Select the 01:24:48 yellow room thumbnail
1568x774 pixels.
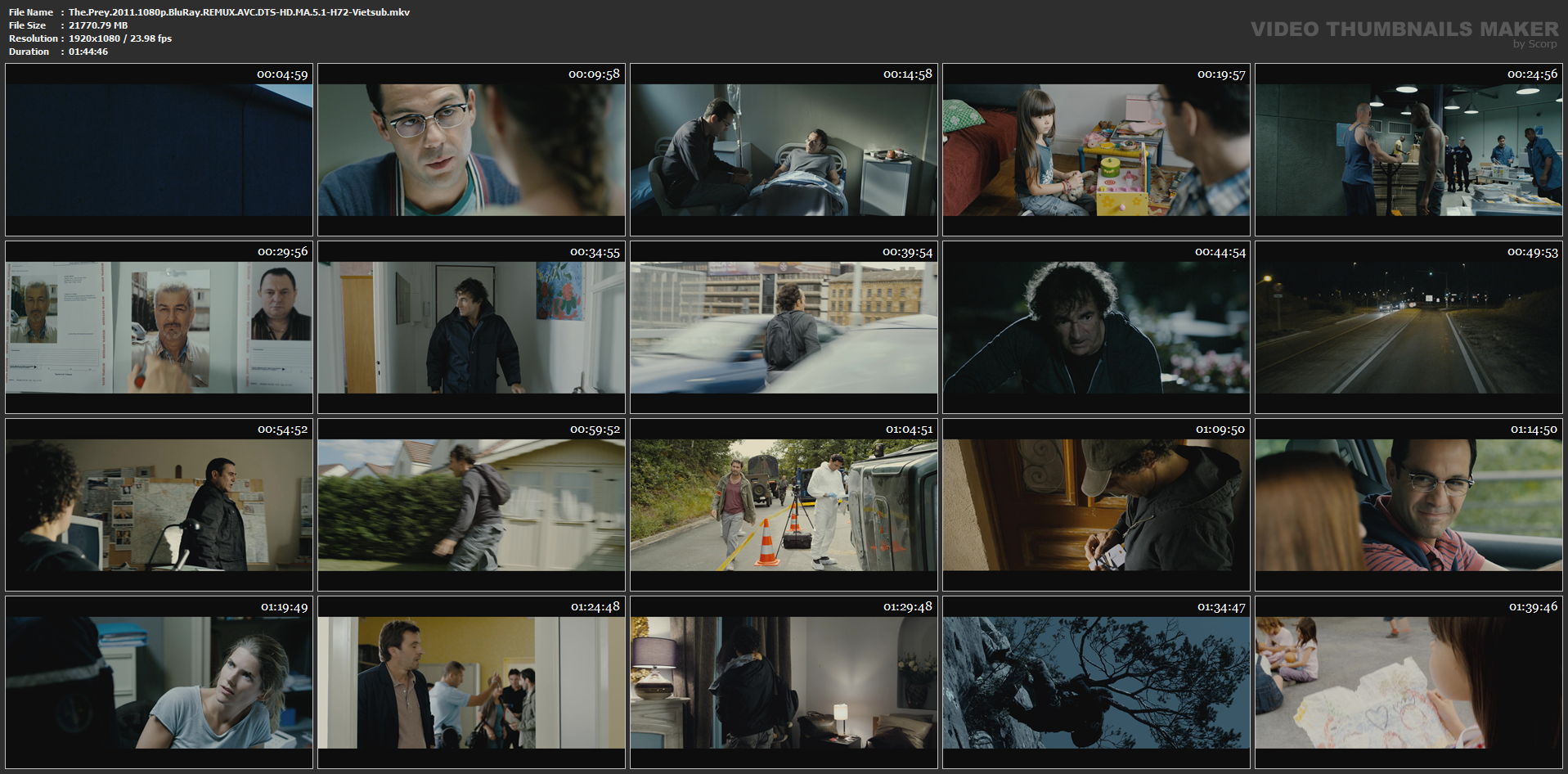[x=471, y=682]
